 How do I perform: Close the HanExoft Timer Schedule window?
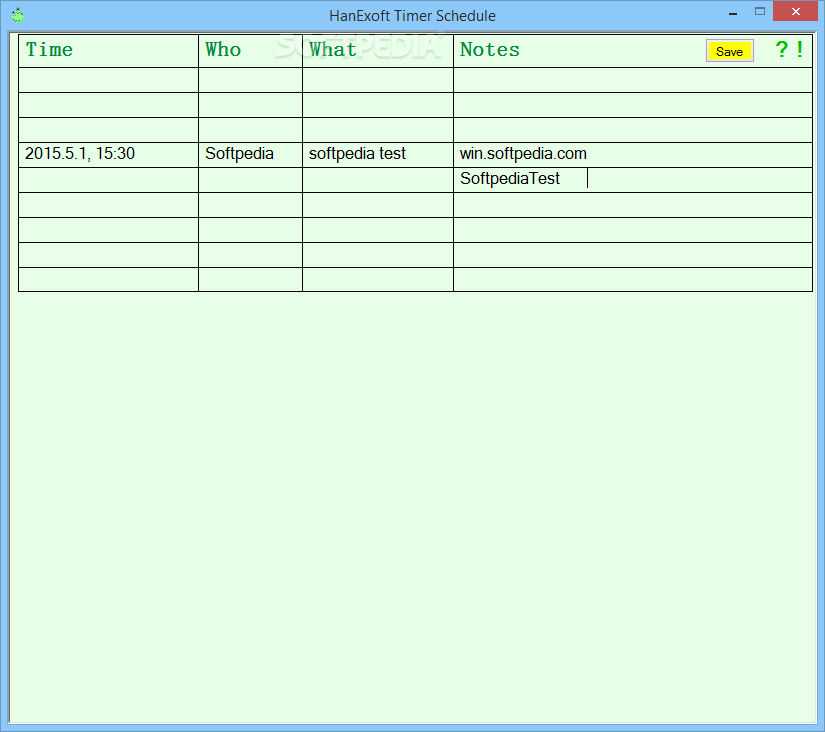click(x=796, y=11)
